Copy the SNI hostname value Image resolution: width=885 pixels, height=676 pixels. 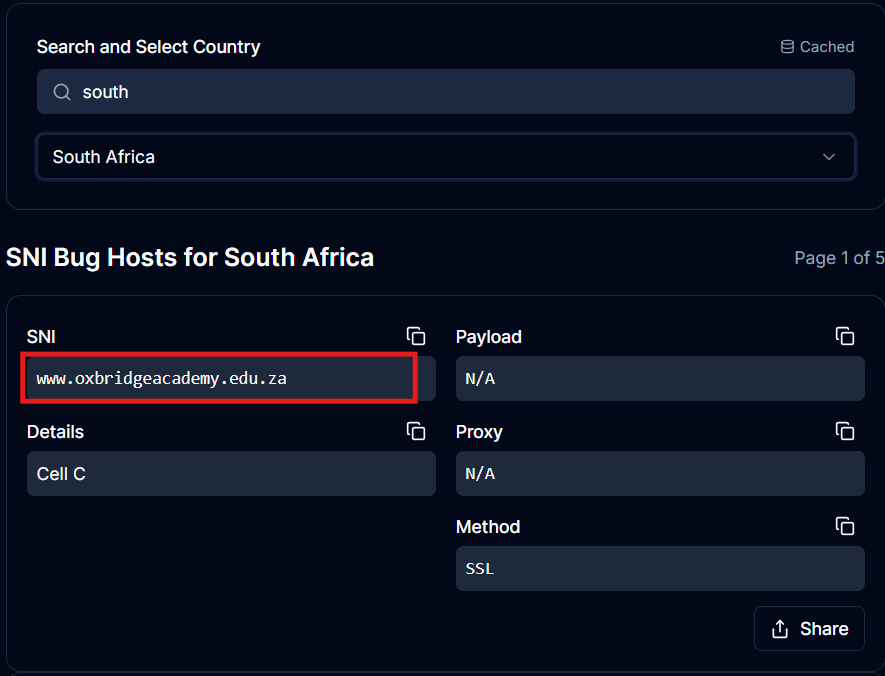[416, 337]
